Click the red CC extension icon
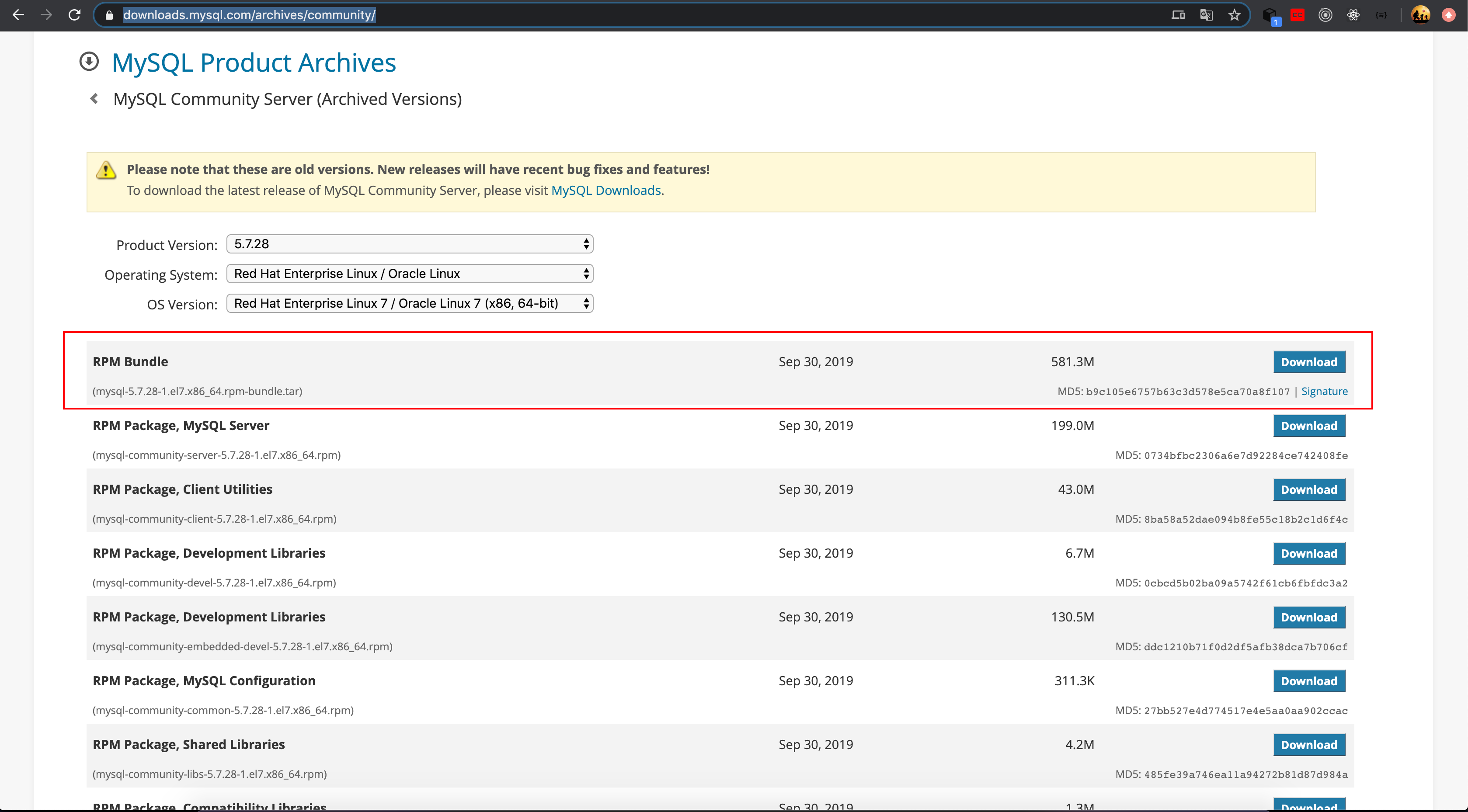The image size is (1468, 812). point(1297,15)
